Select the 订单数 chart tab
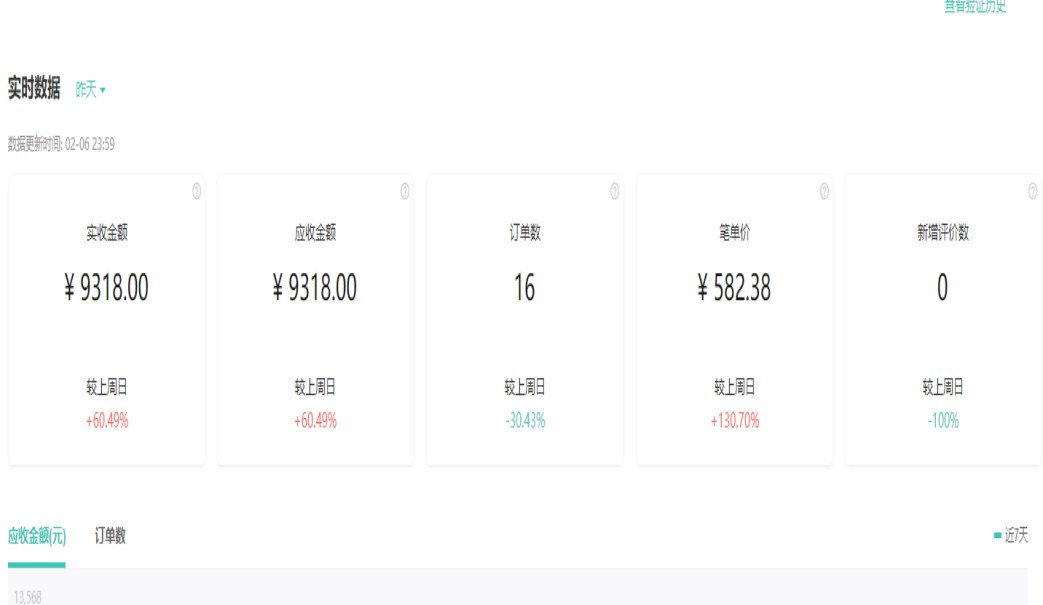Viewport: 1043px width, 605px height. pos(110,536)
